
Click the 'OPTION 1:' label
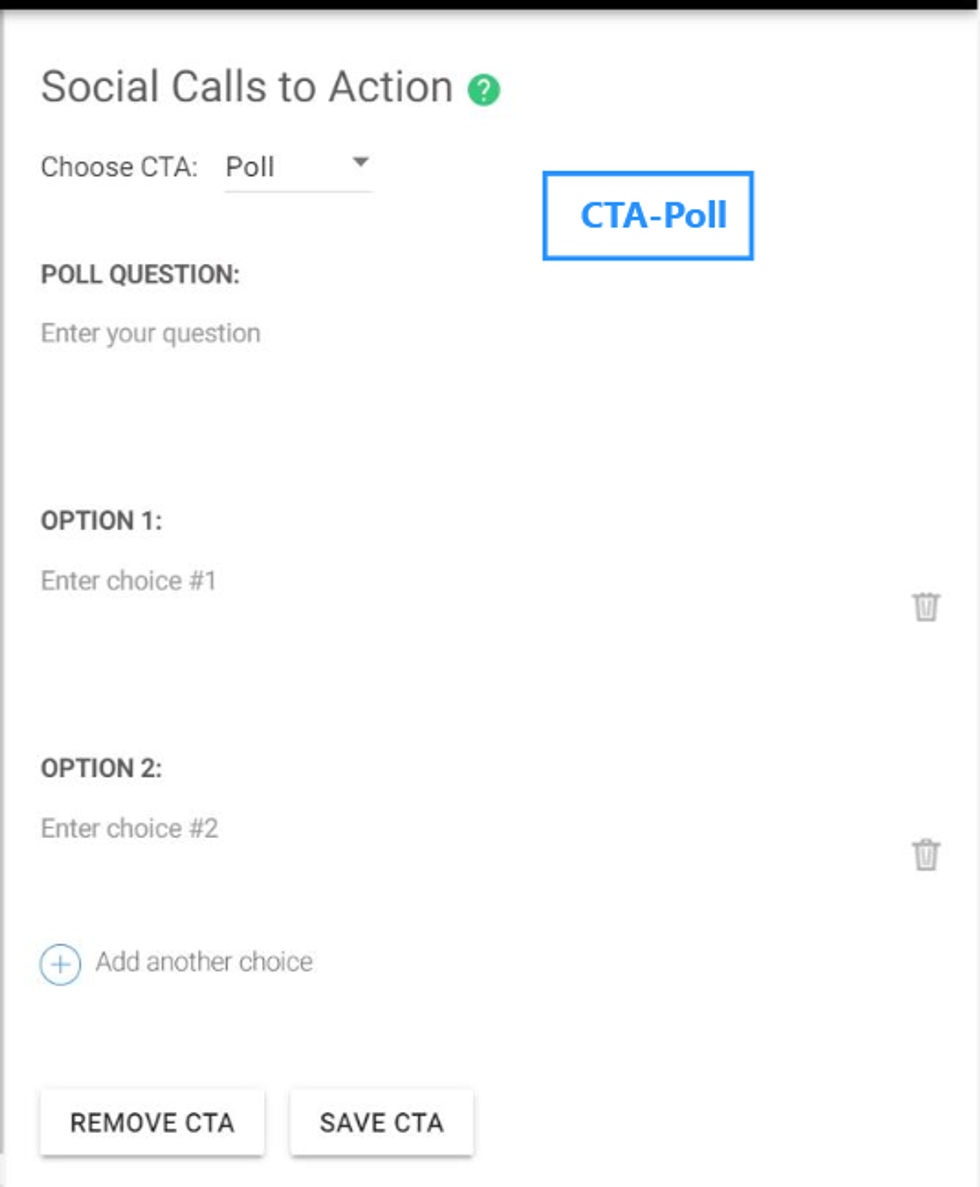coord(101,521)
